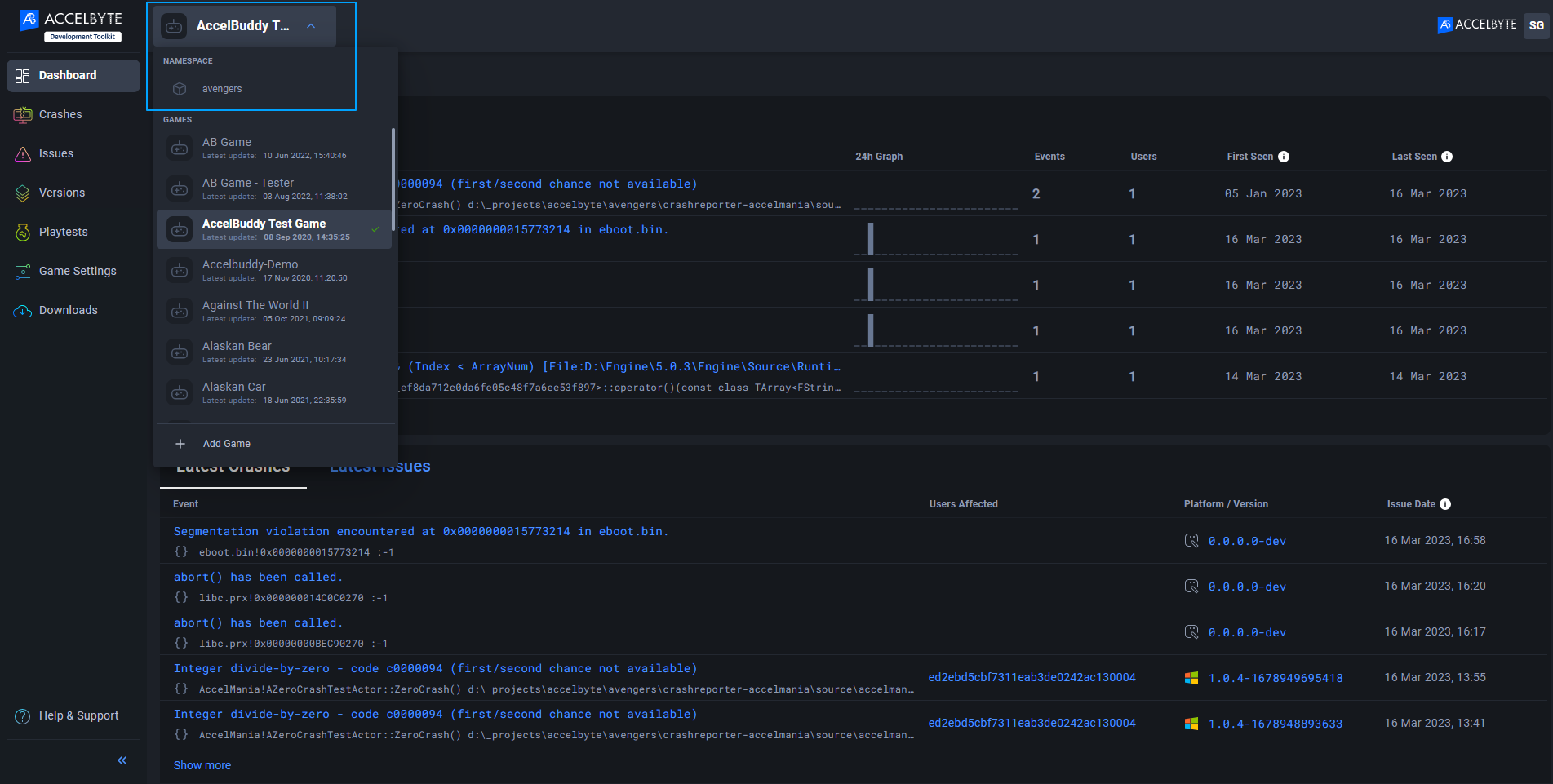Select the Alaskan Car game
This screenshot has height=784, width=1553.
(x=274, y=392)
